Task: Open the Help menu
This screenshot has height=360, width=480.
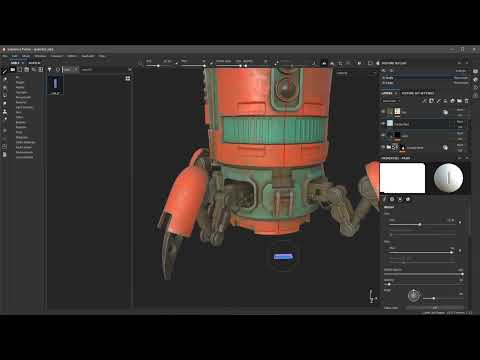Action: (x=102, y=56)
